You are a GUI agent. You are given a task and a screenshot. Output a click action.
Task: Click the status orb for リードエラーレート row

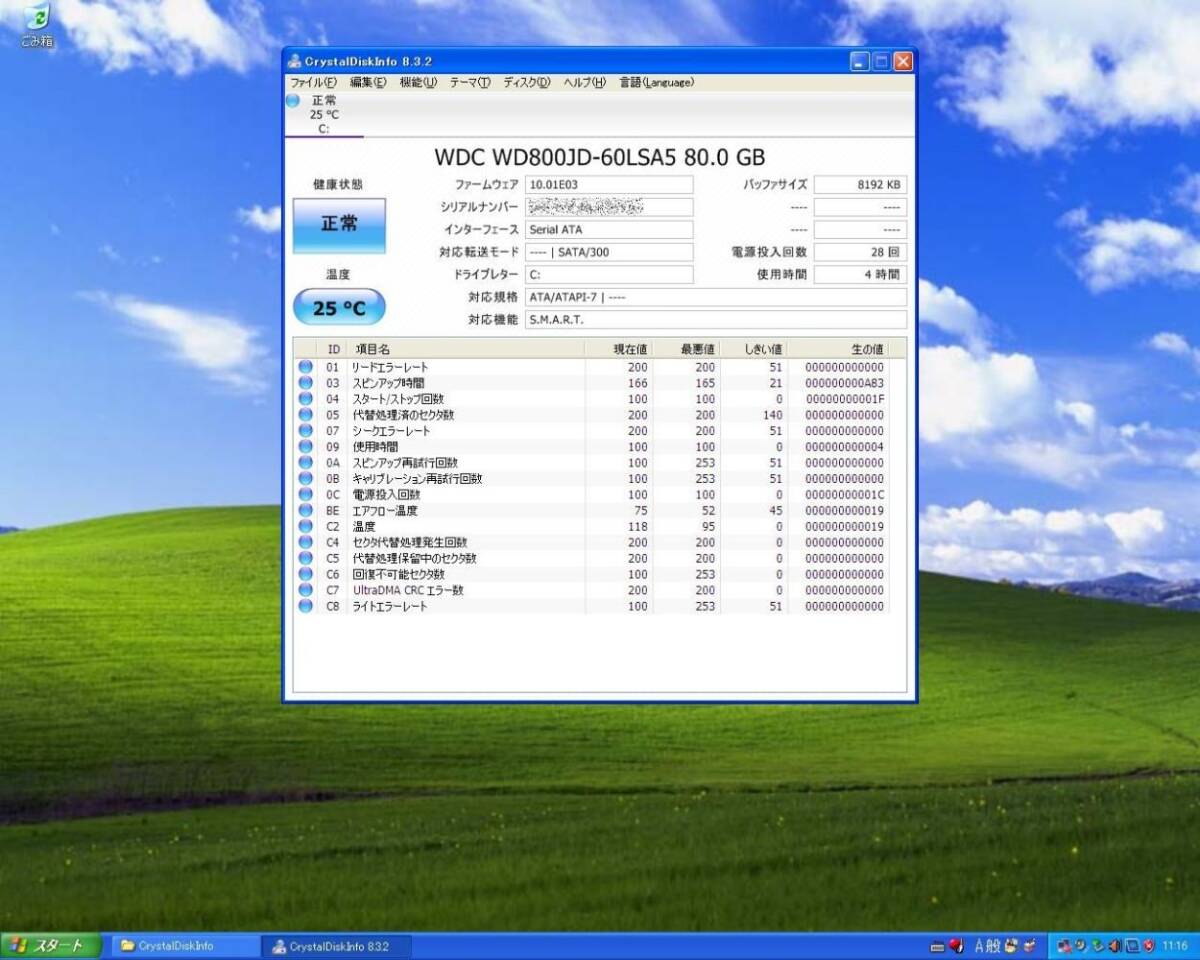pos(305,367)
